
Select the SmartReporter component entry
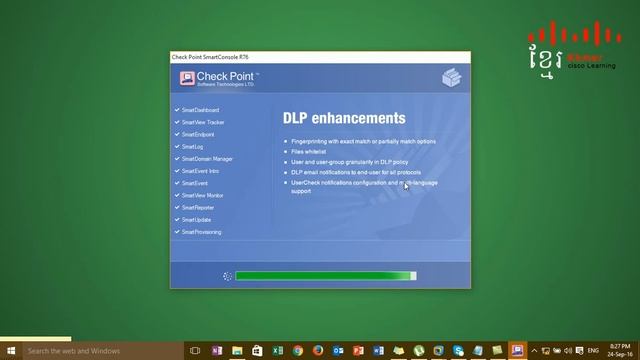(198, 208)
